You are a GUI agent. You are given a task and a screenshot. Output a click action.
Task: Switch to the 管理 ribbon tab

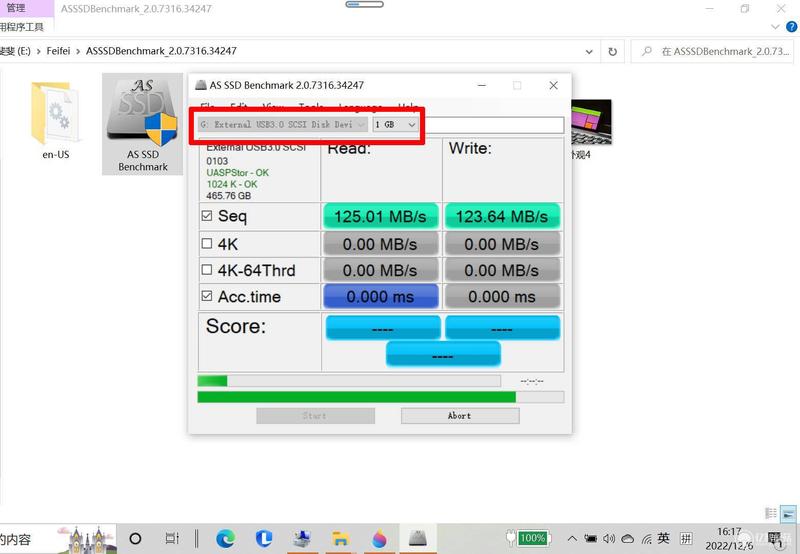point(15,8)
